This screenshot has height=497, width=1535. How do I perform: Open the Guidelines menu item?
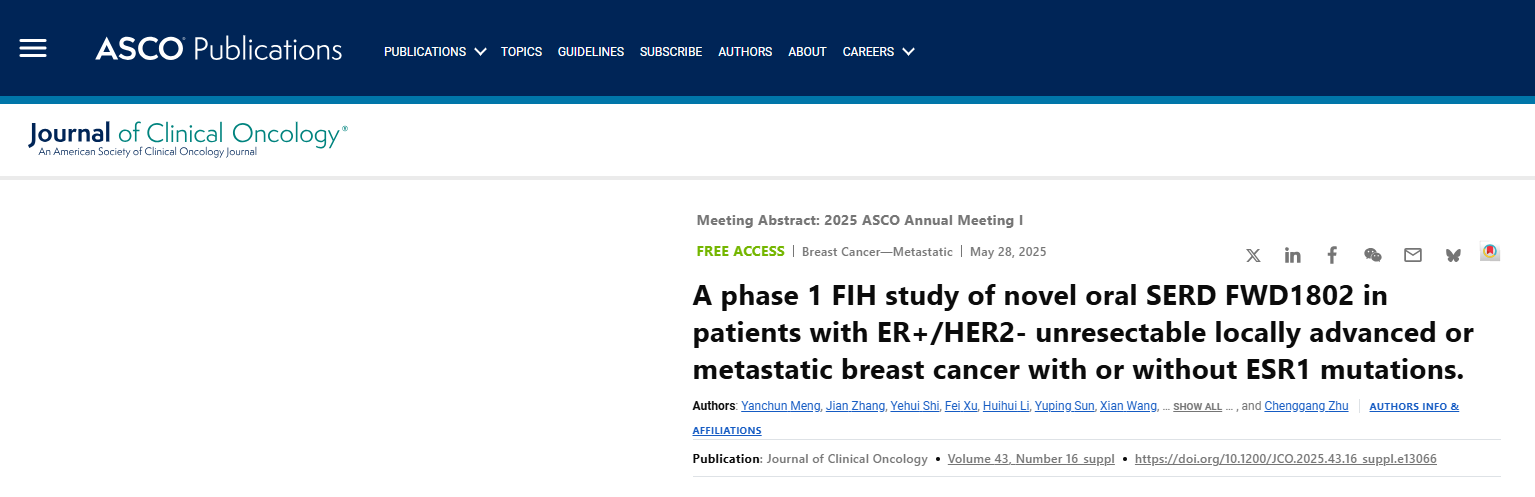tap(590, 52)
